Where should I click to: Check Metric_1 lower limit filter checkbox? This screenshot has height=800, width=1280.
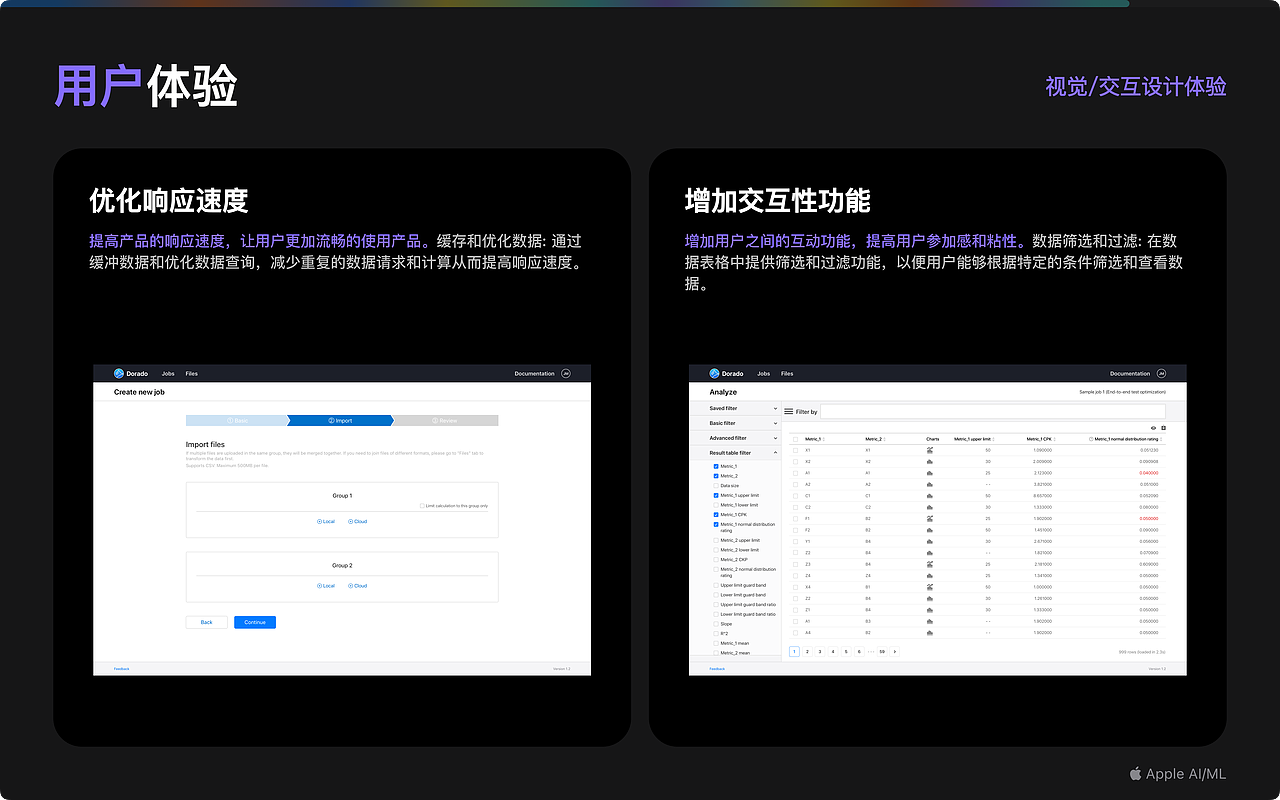716,505
